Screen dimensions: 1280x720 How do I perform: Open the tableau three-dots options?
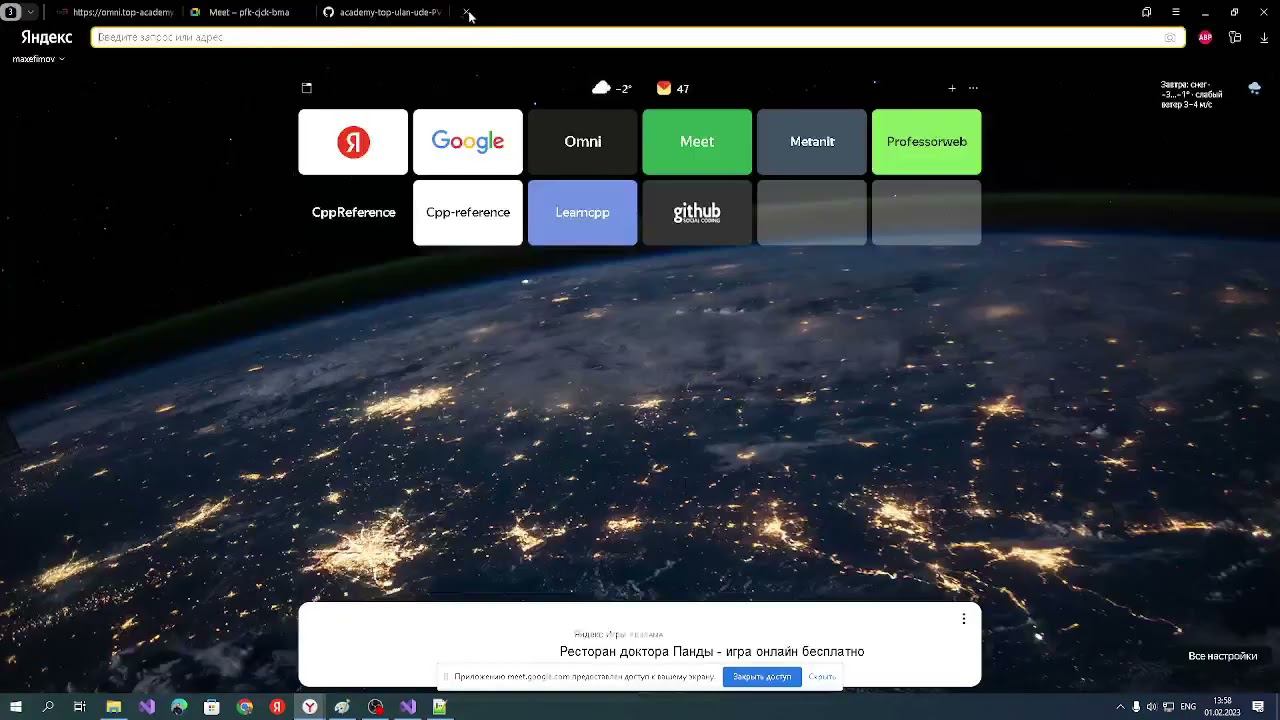pos(973,88)
